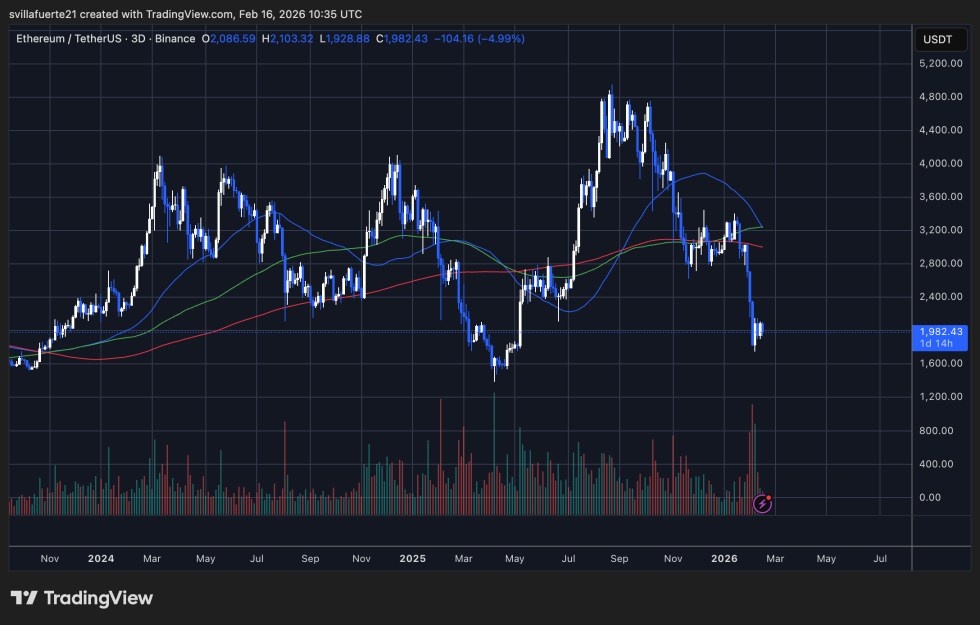
Task: Click the red notification dot on the lightning icon
Action: [x=770, y=496]
